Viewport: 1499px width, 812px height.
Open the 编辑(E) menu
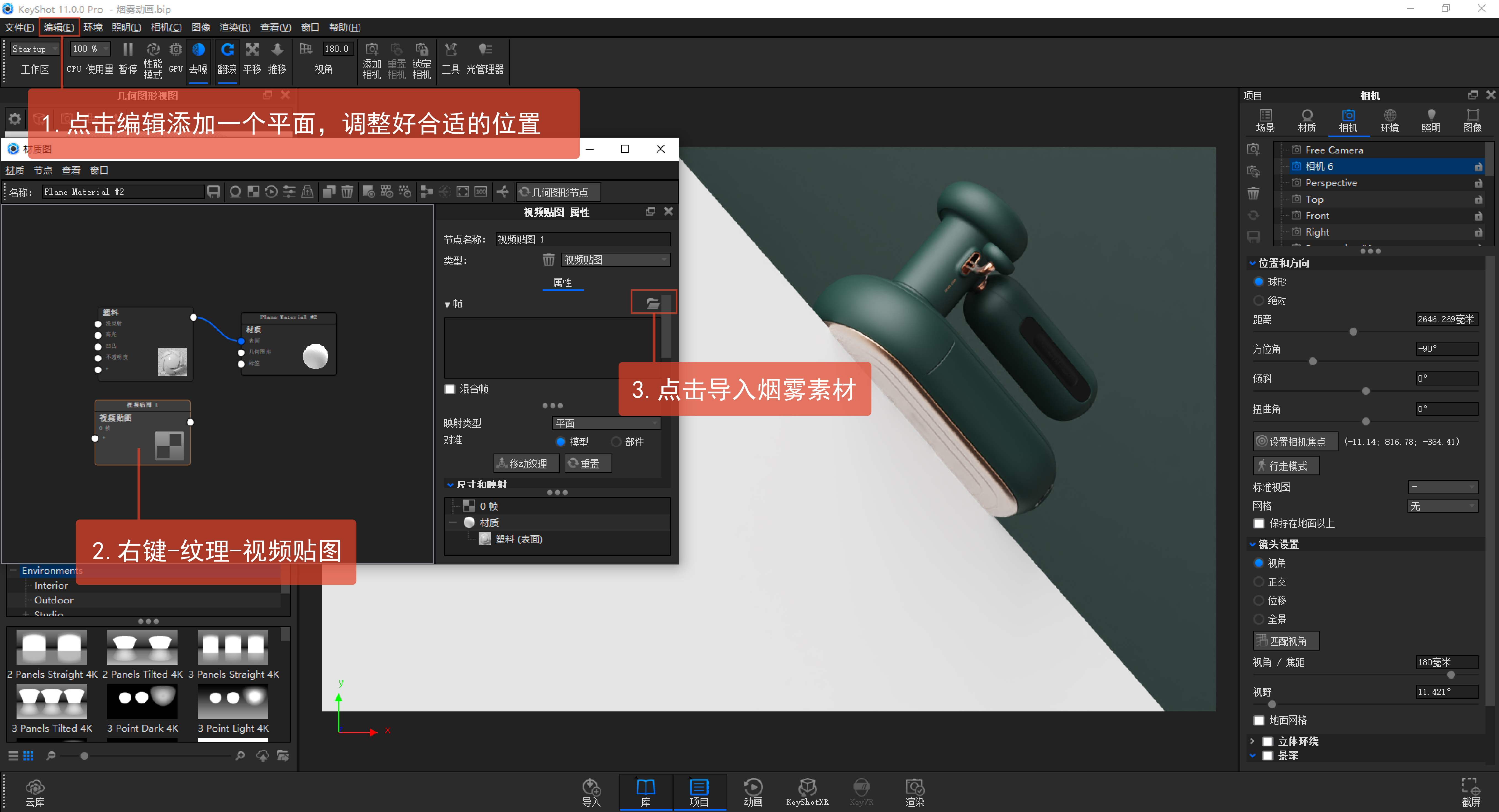(x=58, y=27)
